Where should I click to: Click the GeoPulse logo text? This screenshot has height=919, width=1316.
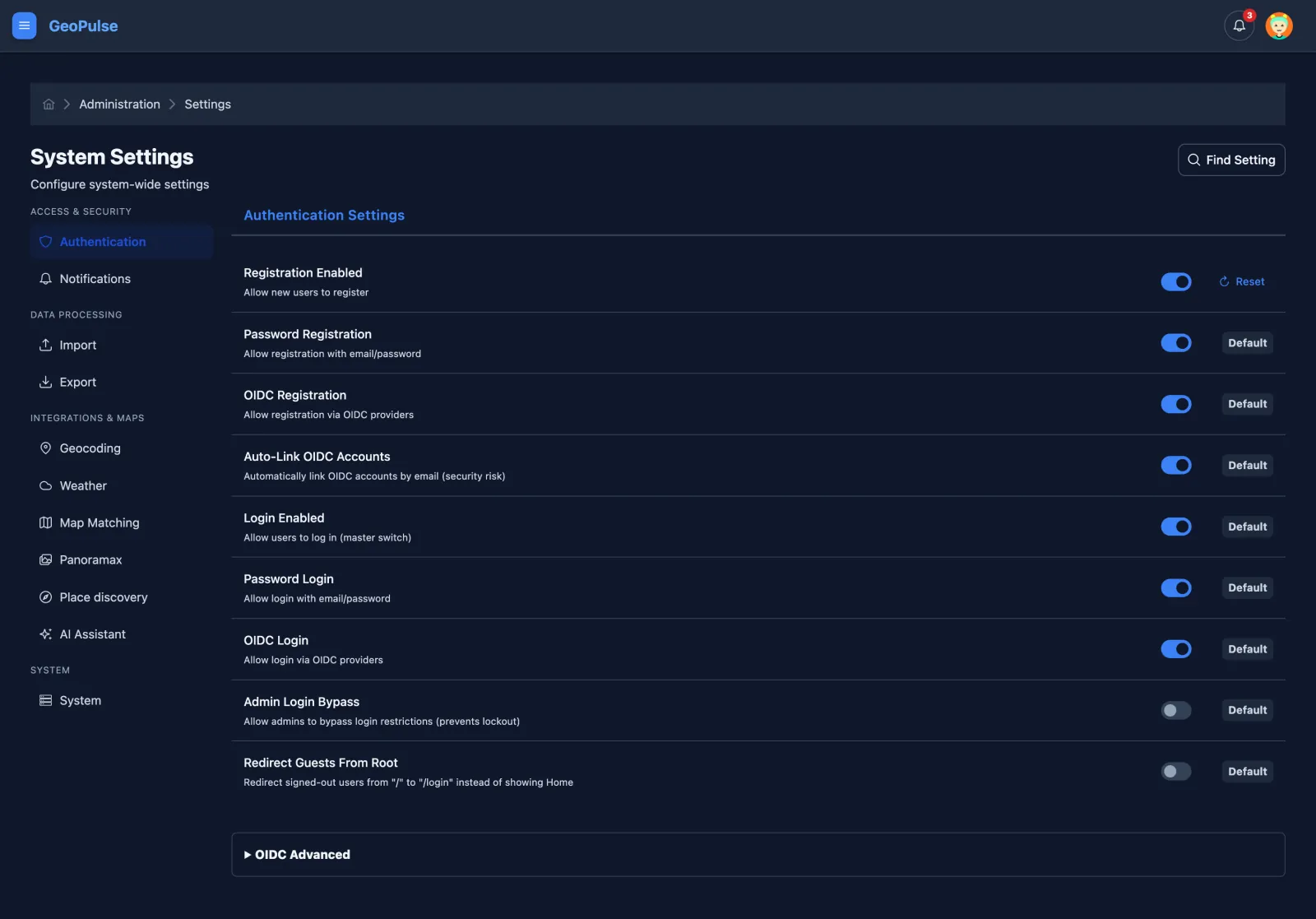click(x=83, y=26)
